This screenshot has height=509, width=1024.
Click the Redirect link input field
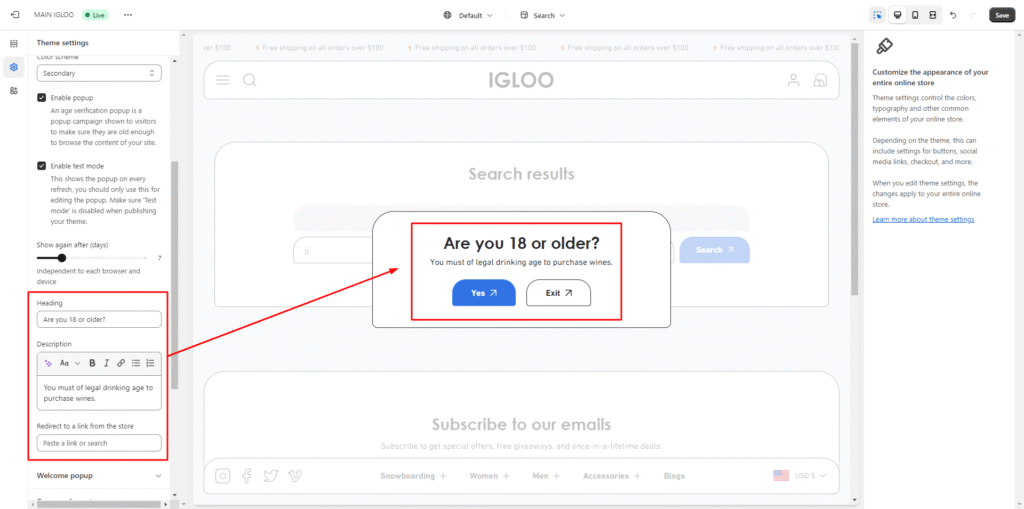point(99,443)
